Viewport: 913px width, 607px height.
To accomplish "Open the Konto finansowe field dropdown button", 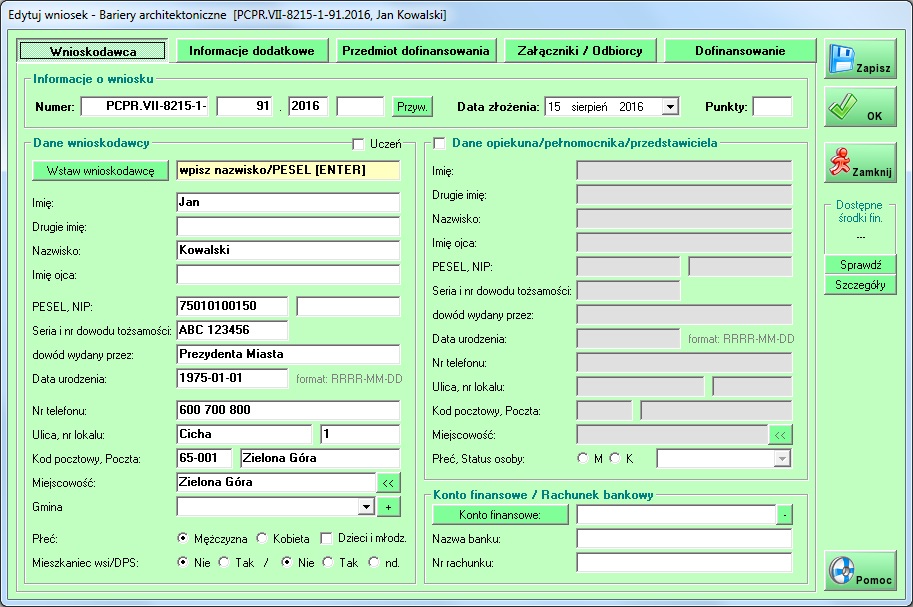I will point(784,515).
